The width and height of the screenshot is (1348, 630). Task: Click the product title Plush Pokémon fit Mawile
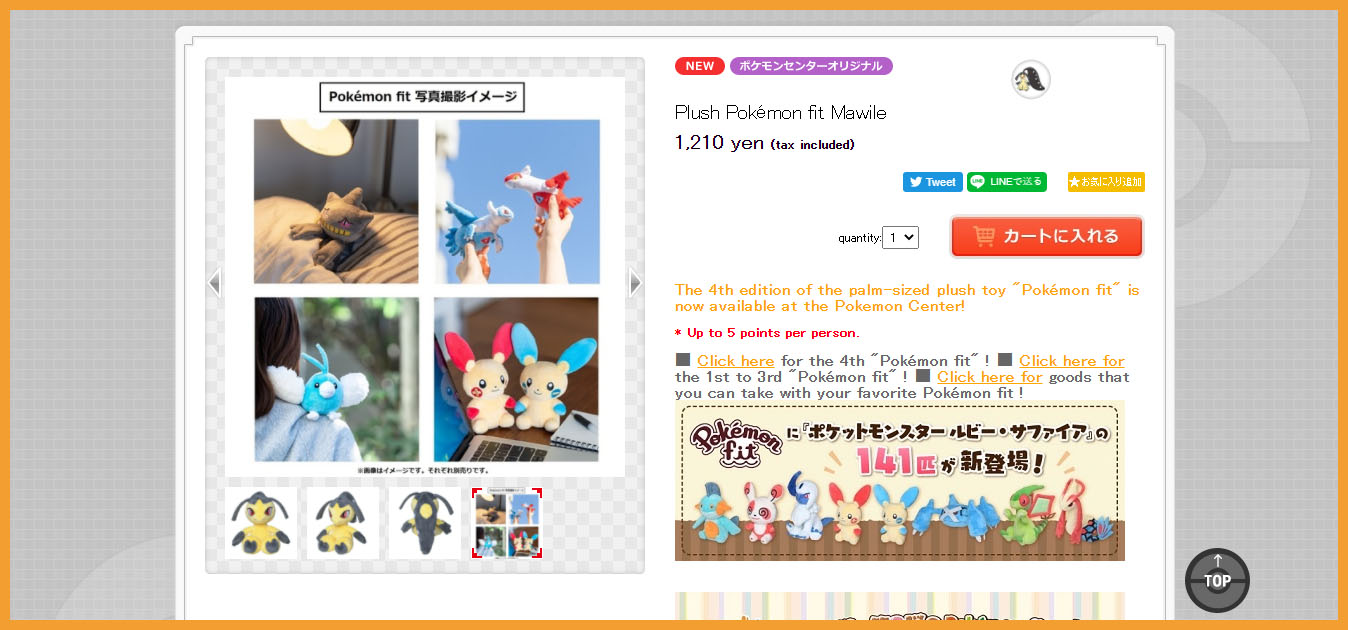point(781,113)
